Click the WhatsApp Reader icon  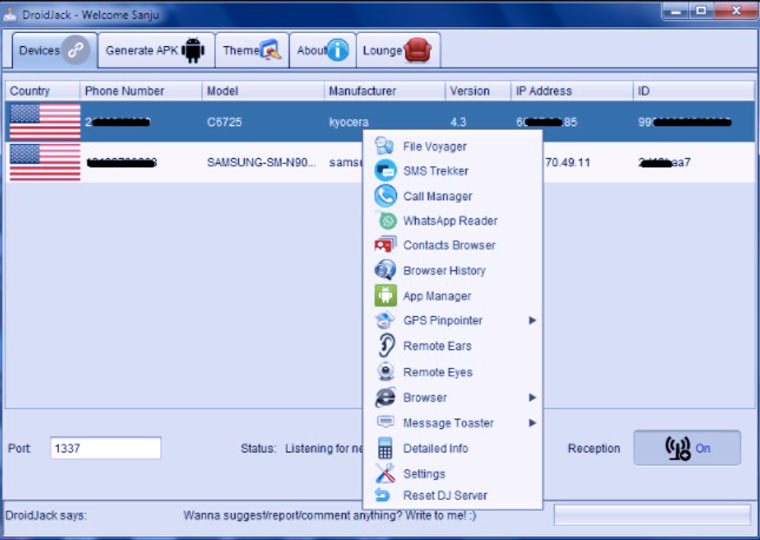point(386,221)
